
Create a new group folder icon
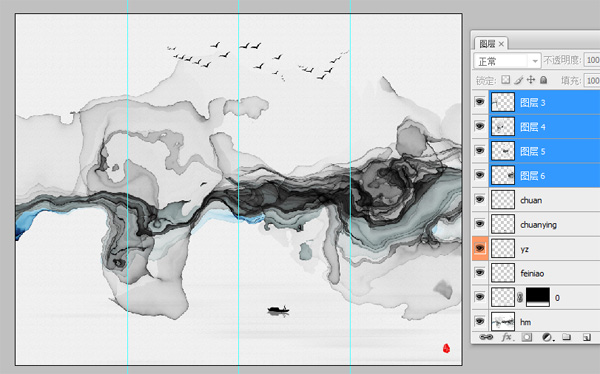pos(567,337)
